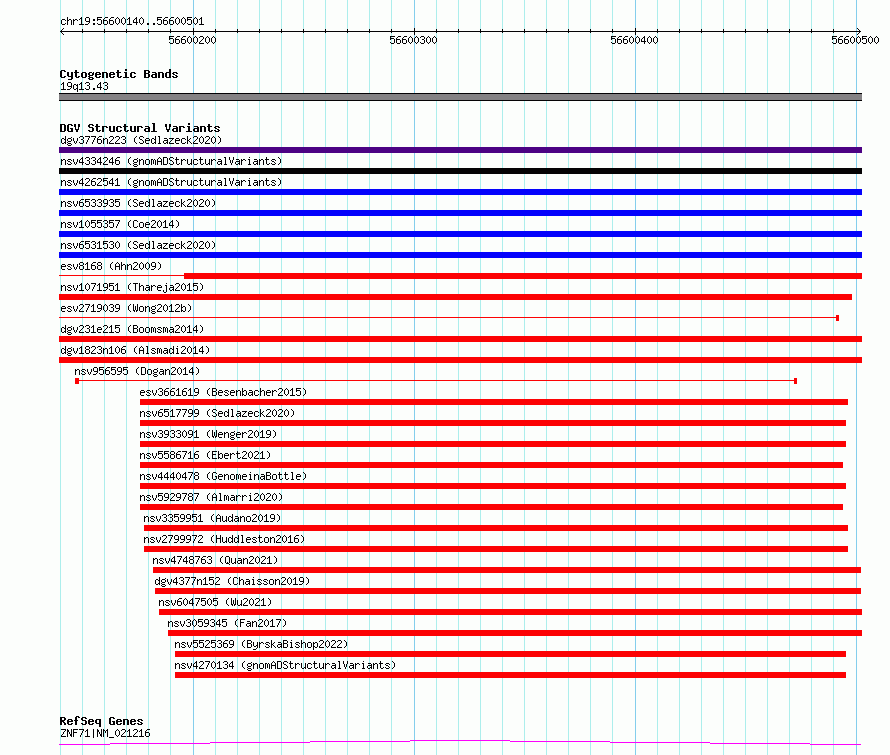Click the 56600500 ruler position label
This screenshot has height=755, width=890.
coord(855,40)
